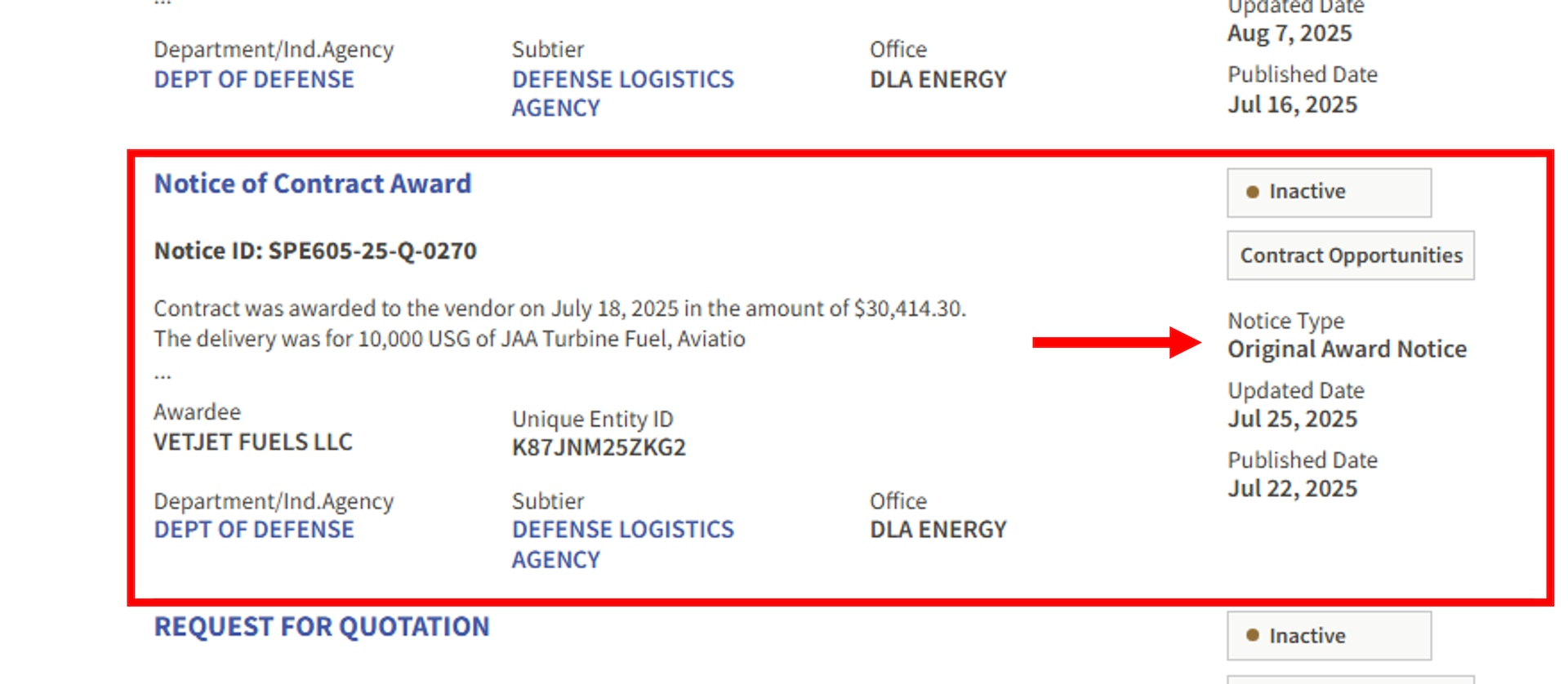The width and height of the screenshot is (1568, 684).
Task: Open the Notice of Contract Award listing
Action: pyautogui.click(x=313, y=183)
